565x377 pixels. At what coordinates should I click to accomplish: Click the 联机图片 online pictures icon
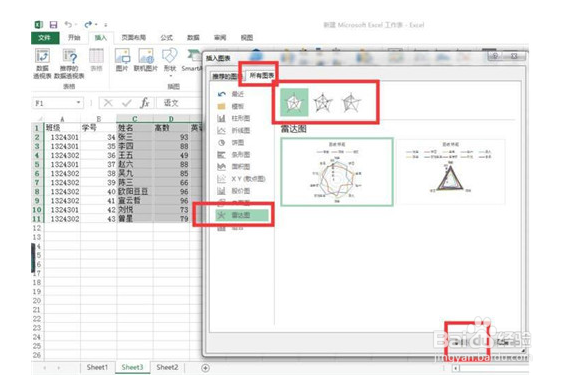(146, 60)
